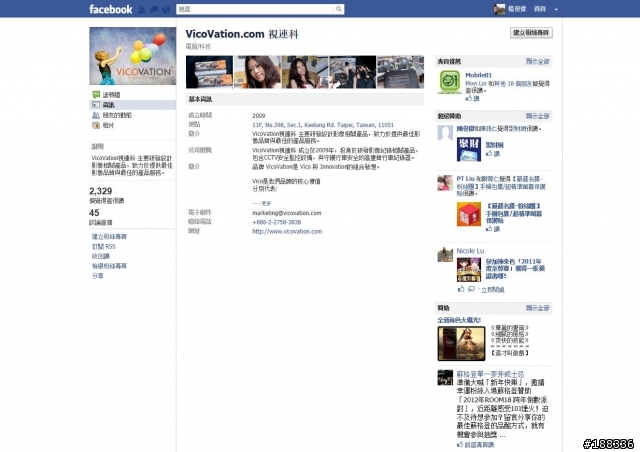Like the blue thumbnail sponsored page
Screen dimensions: 640x452
coord(492,154)
